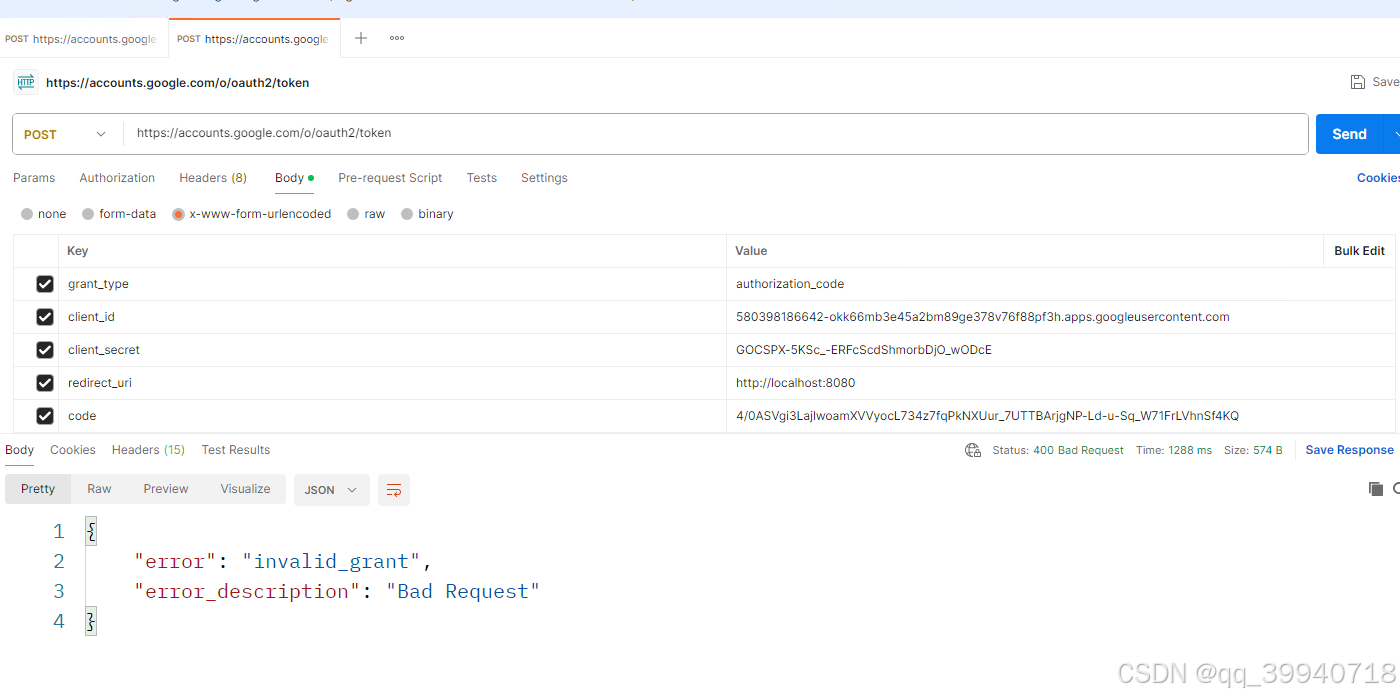Open a new request tab with plus icon

point(361,38)
